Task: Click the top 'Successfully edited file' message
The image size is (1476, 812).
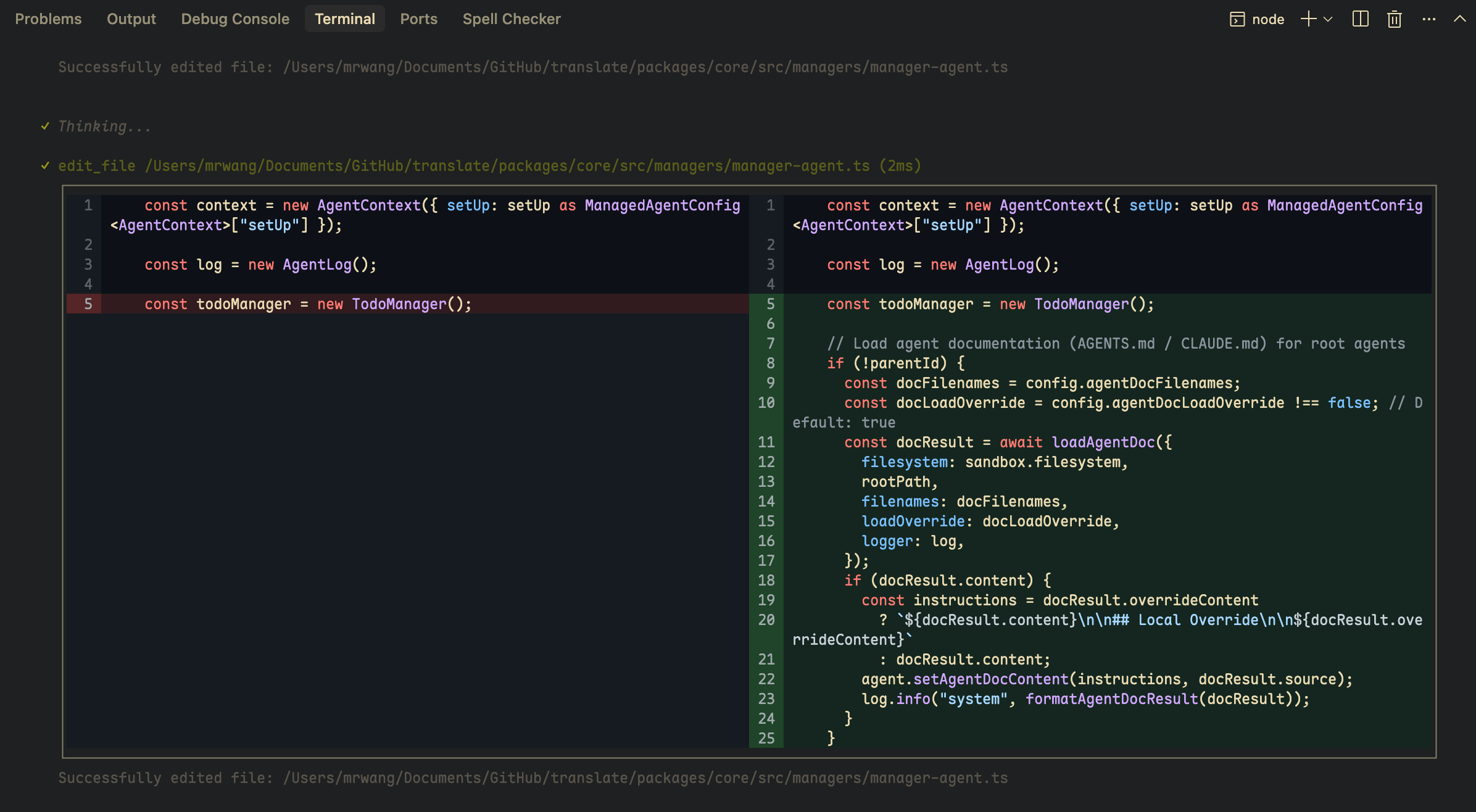Action: [x=533, y=67]
